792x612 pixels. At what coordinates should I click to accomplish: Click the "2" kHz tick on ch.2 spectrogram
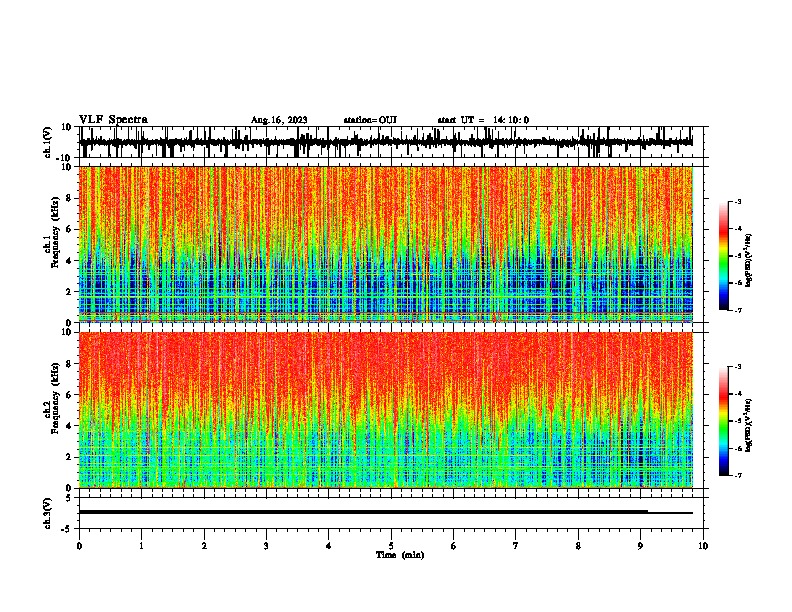tap(70, 457)
